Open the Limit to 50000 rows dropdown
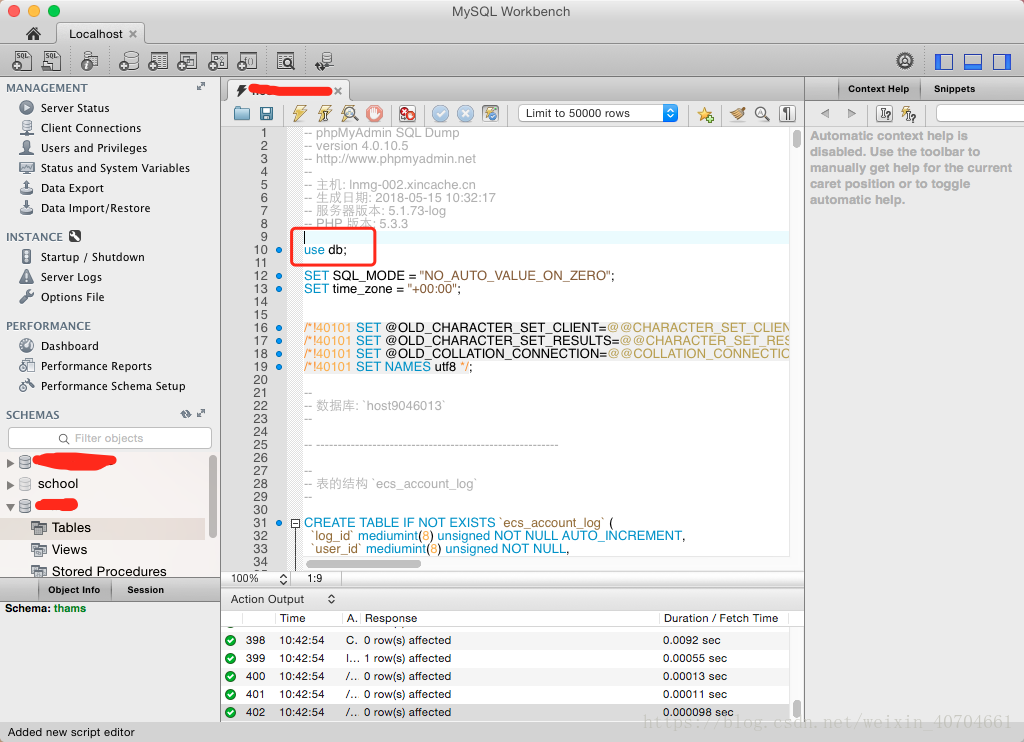 [598, 113]
